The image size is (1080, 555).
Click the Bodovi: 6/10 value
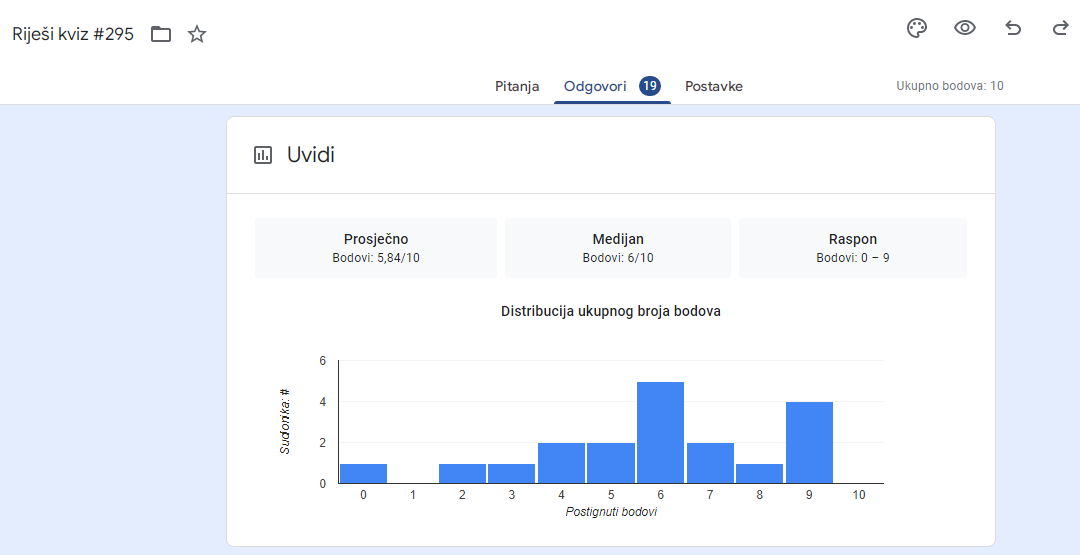[x=618, y=258]
